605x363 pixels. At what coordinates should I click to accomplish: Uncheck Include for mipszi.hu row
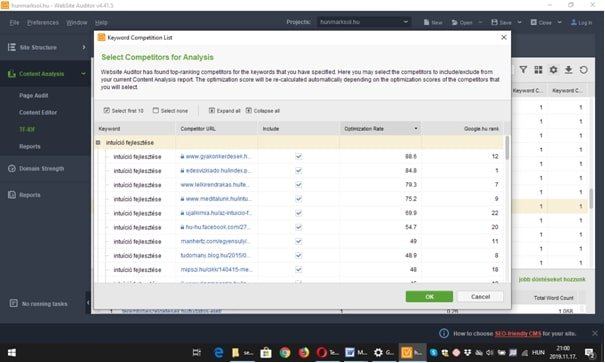[x=298, y=270]
